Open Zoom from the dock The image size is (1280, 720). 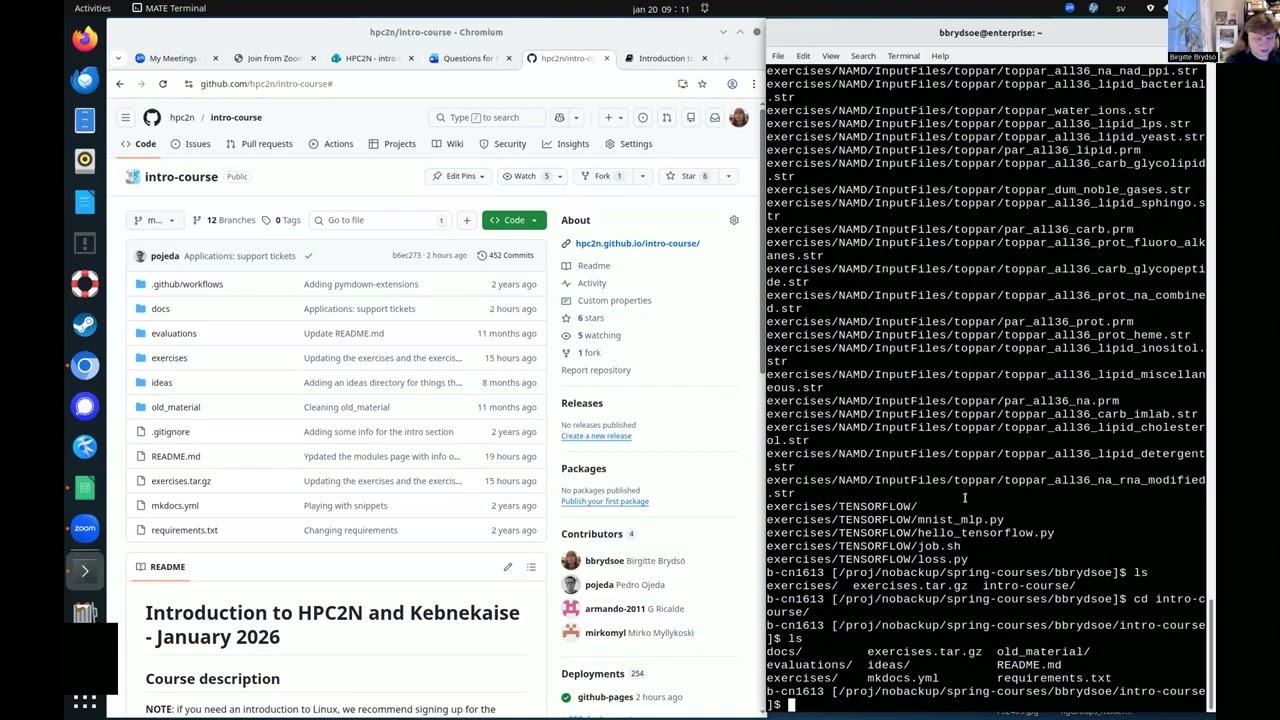(85, 528)
